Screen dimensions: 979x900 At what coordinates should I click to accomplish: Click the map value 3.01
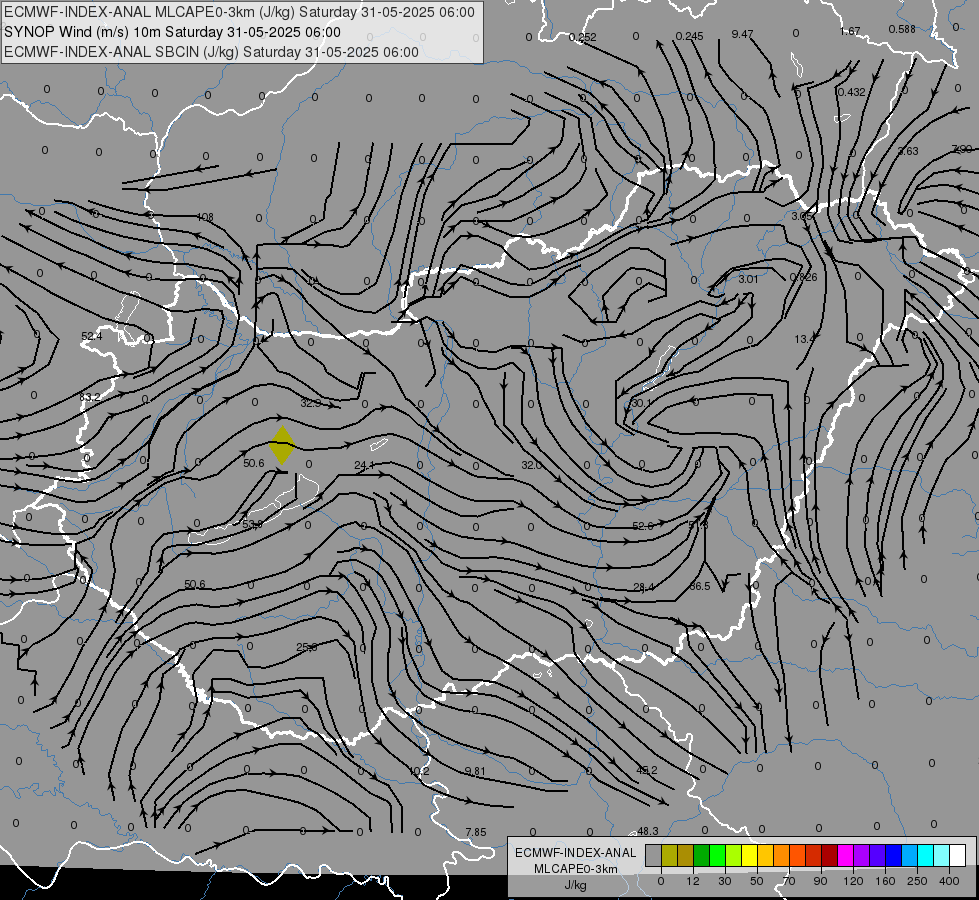(x=748, y=279)
